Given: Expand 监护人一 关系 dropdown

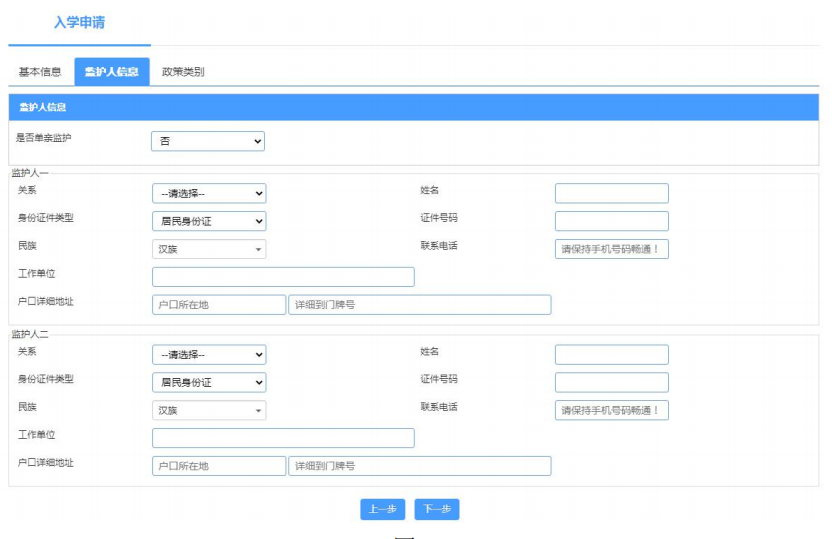Looking at the screenshot, I should coord(209,193).
